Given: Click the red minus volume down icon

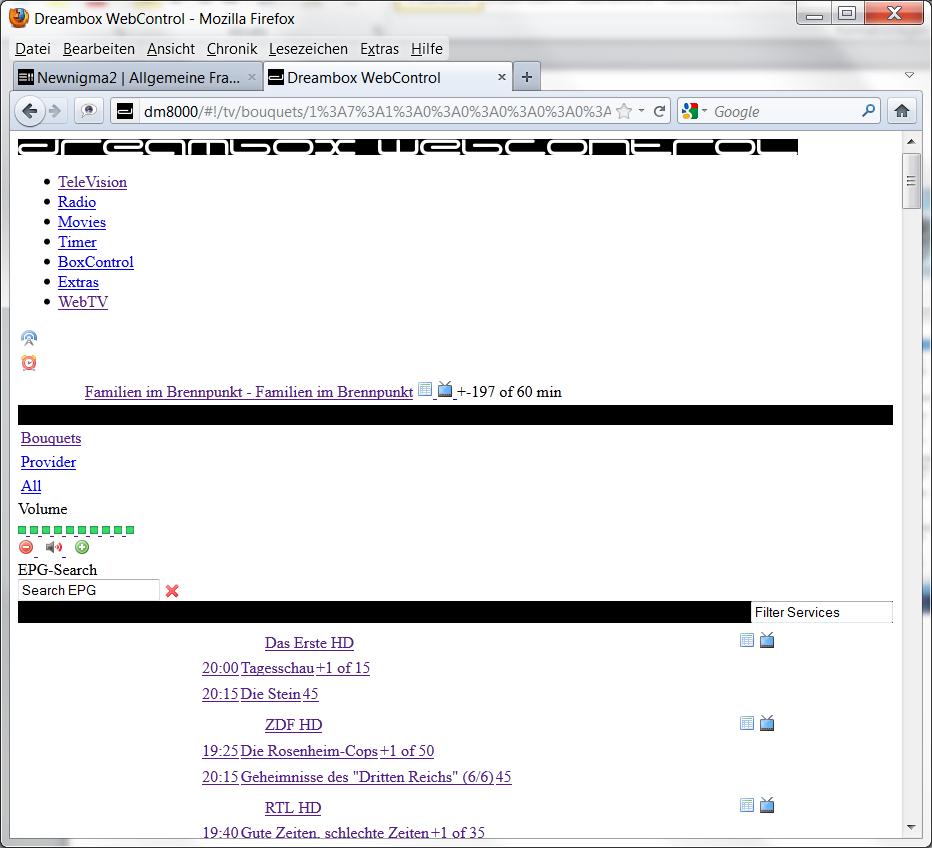Looking at the screenshot, I should (26, 547).
